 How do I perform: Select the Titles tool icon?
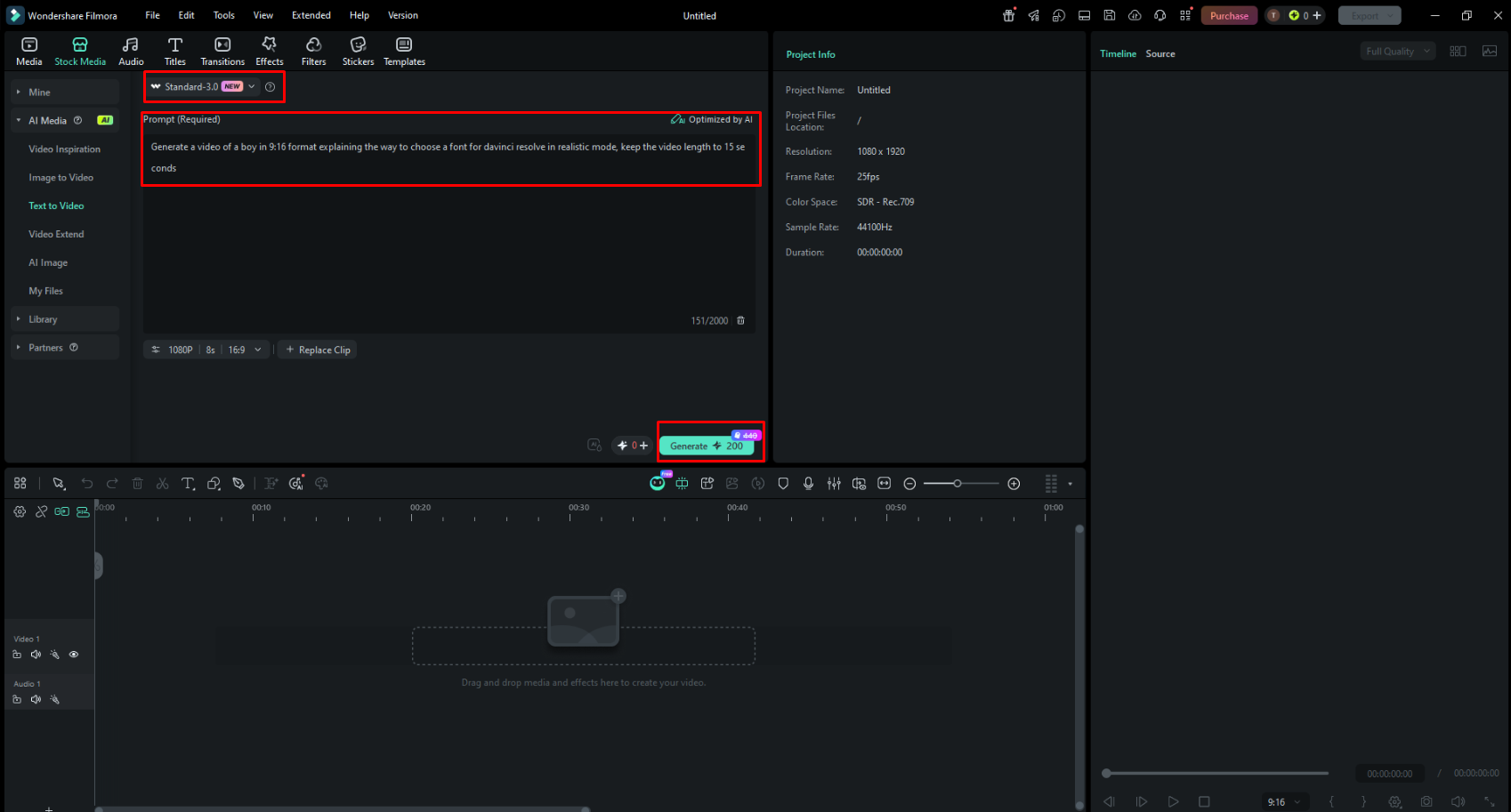click(x=175, y=52)
